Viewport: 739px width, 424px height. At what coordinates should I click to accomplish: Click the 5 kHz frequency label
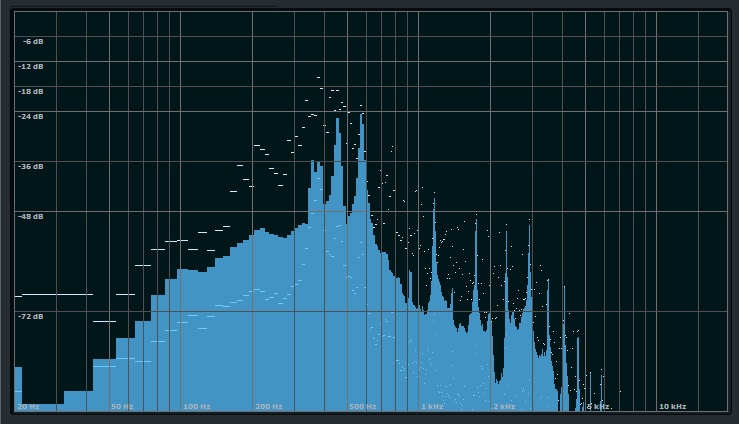tap(599, 406)
